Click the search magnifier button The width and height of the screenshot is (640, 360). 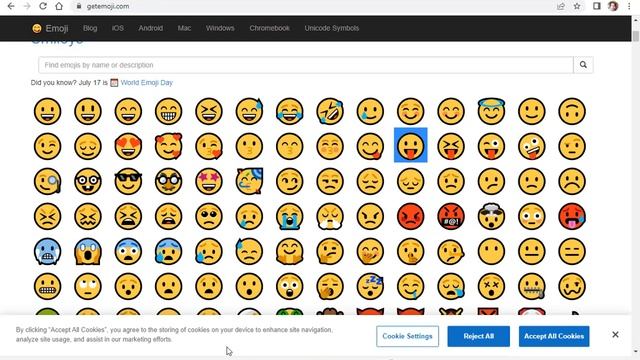583,65
